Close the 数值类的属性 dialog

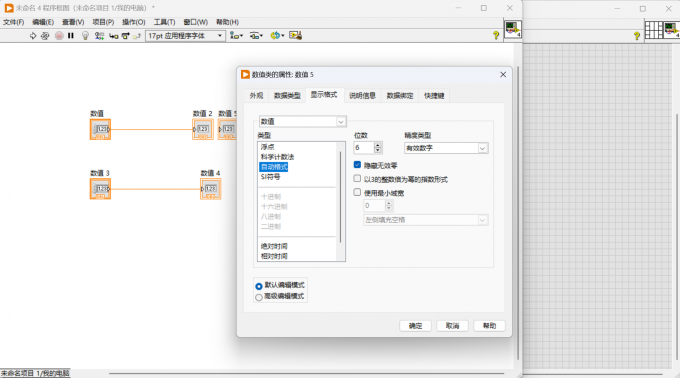[x=503, y=75]
